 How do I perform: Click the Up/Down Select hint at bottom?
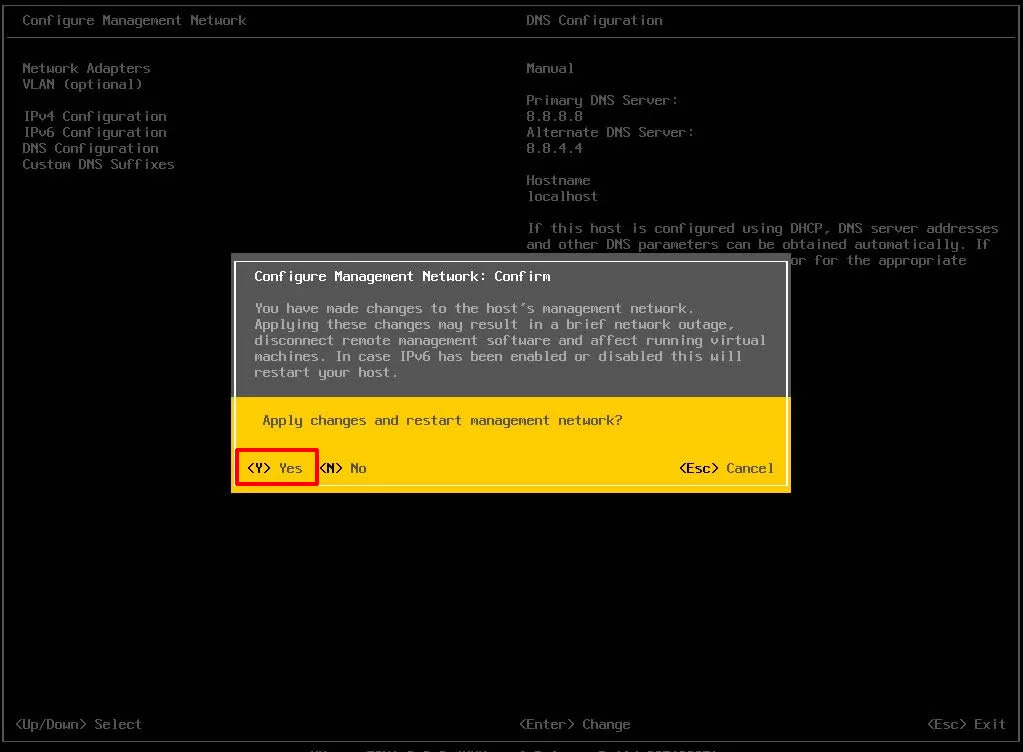pyautogui.click(x=78, y=724)
